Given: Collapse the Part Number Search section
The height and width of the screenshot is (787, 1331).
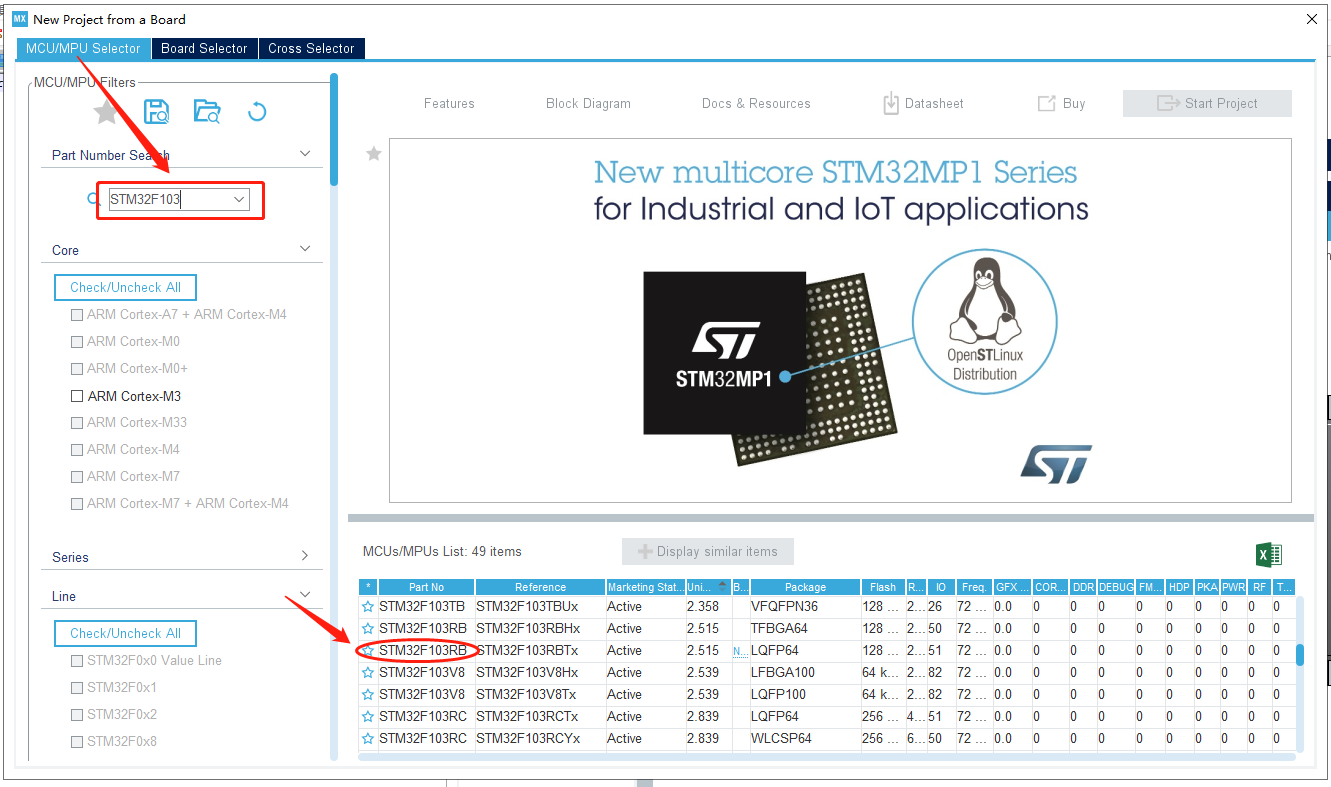Looking at the screenshot, I should 305,153.
